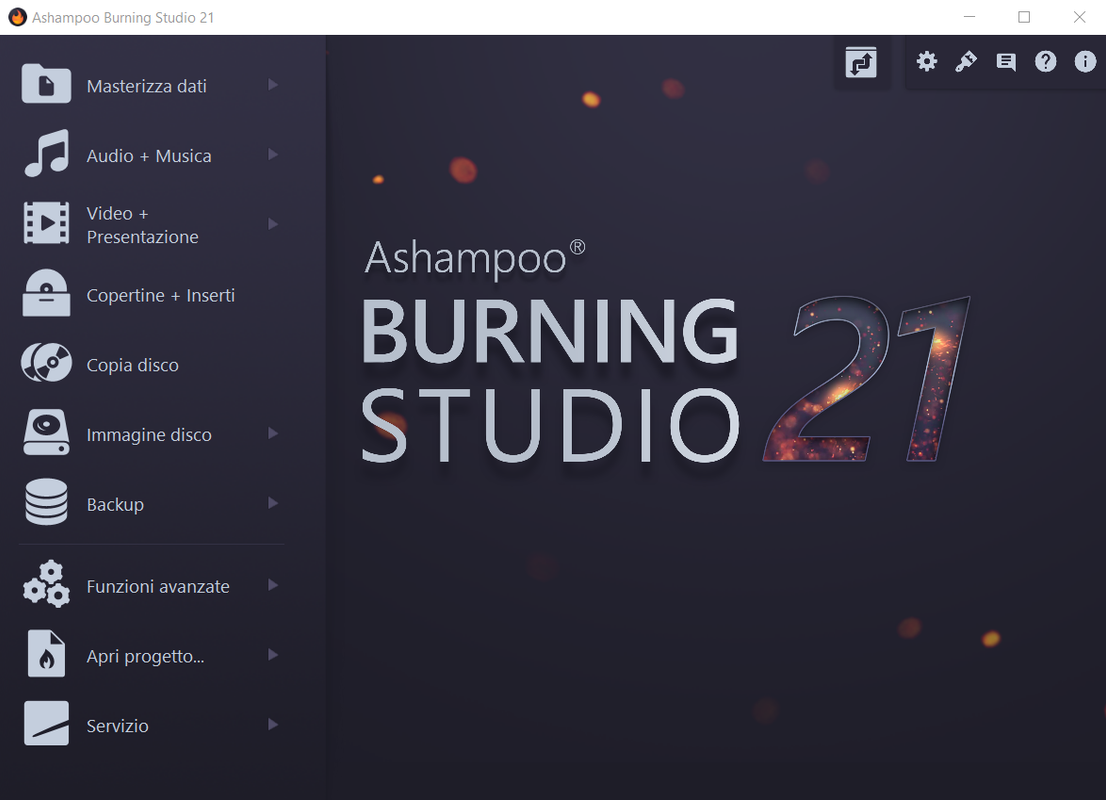Screen dimensions: 1106x800
Task: Click the Ashampoo Burning Studio 21 title text
Action: (x=123, y=18)
